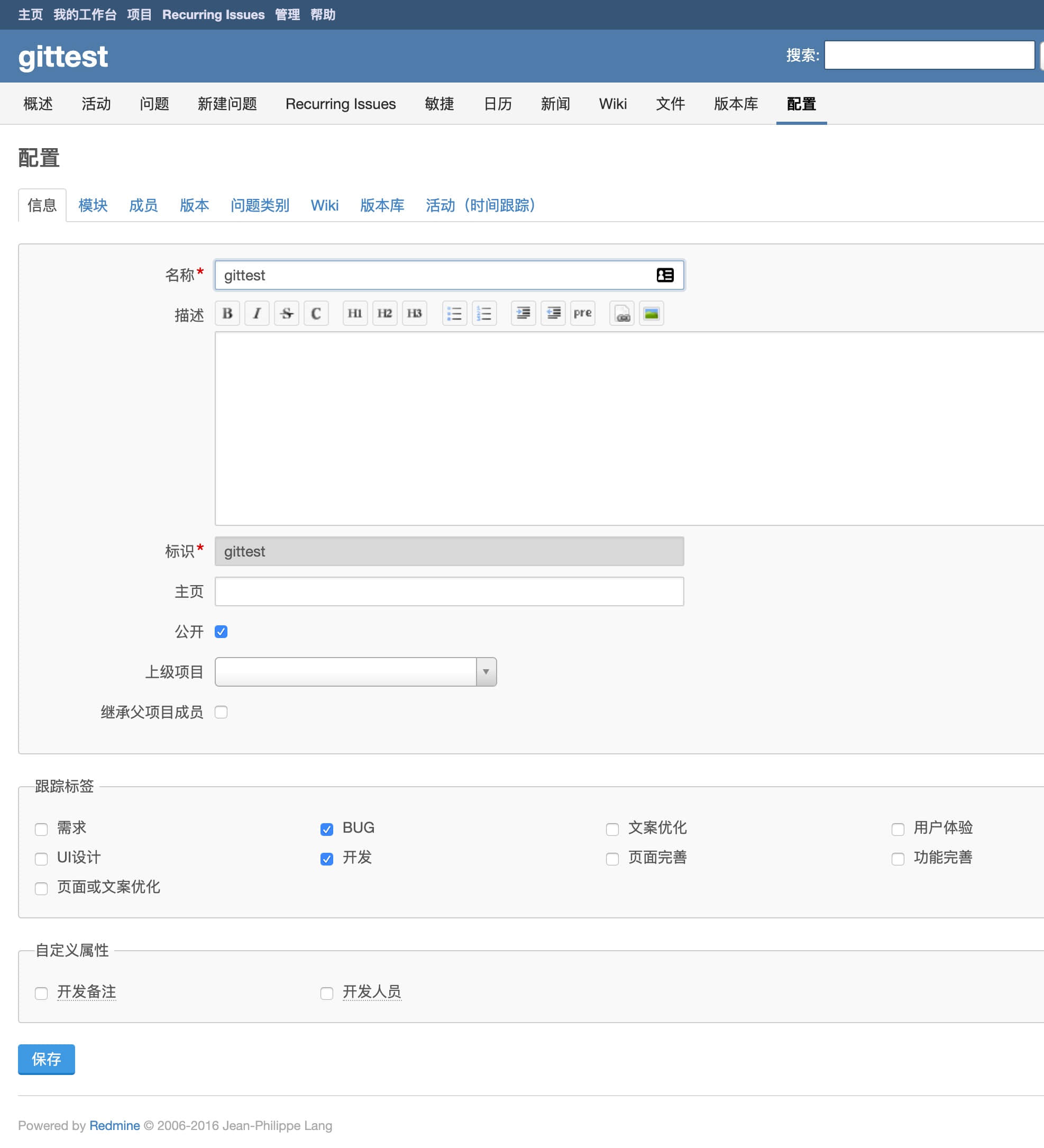Open the Redmine link in the footer

pyautogui.click(x=114, y=1125)
